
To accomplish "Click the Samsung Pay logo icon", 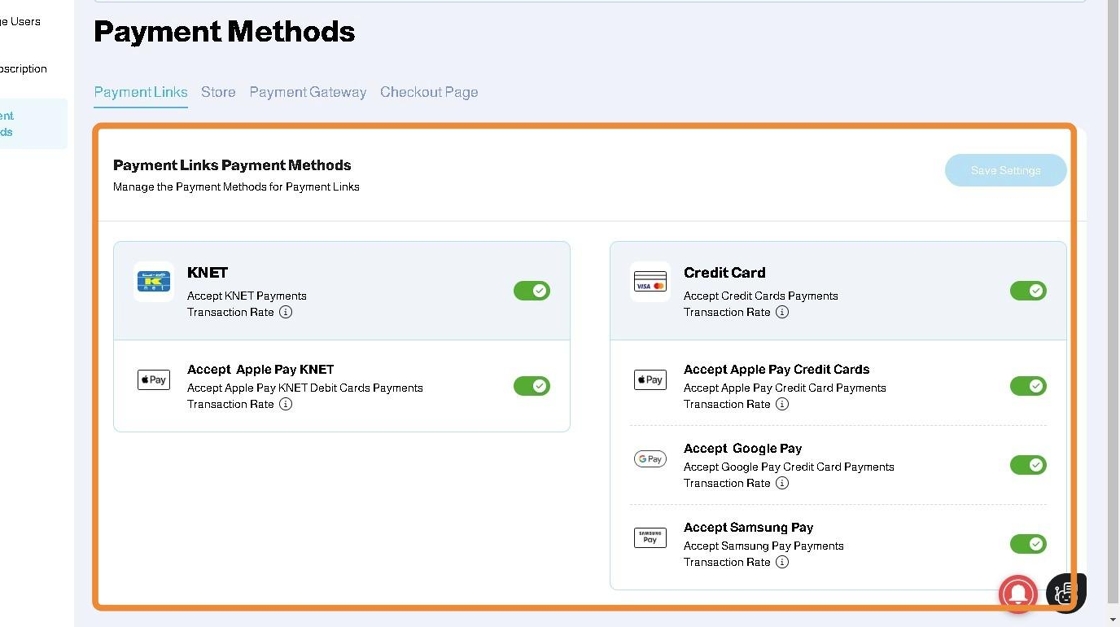I will (650, 538).
